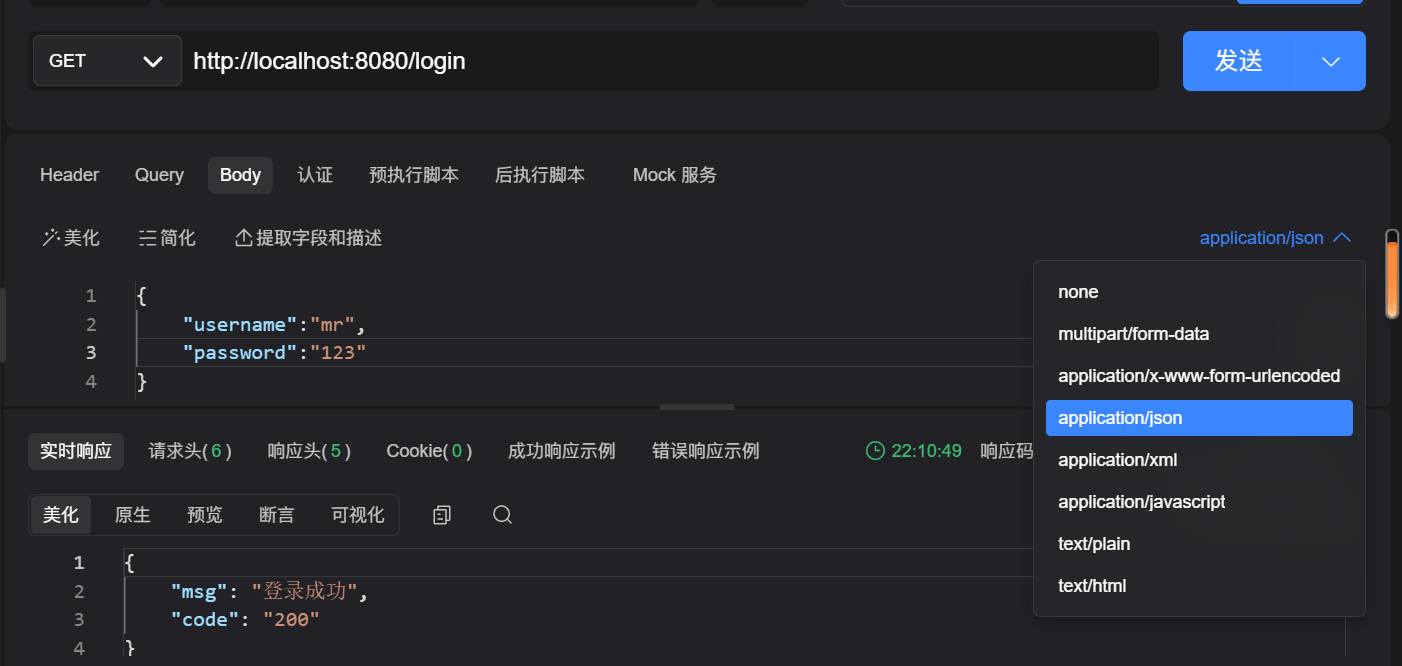Select 断言 assertion view
The width and height of the screenshot is (1402, 666).
point(277,515)
